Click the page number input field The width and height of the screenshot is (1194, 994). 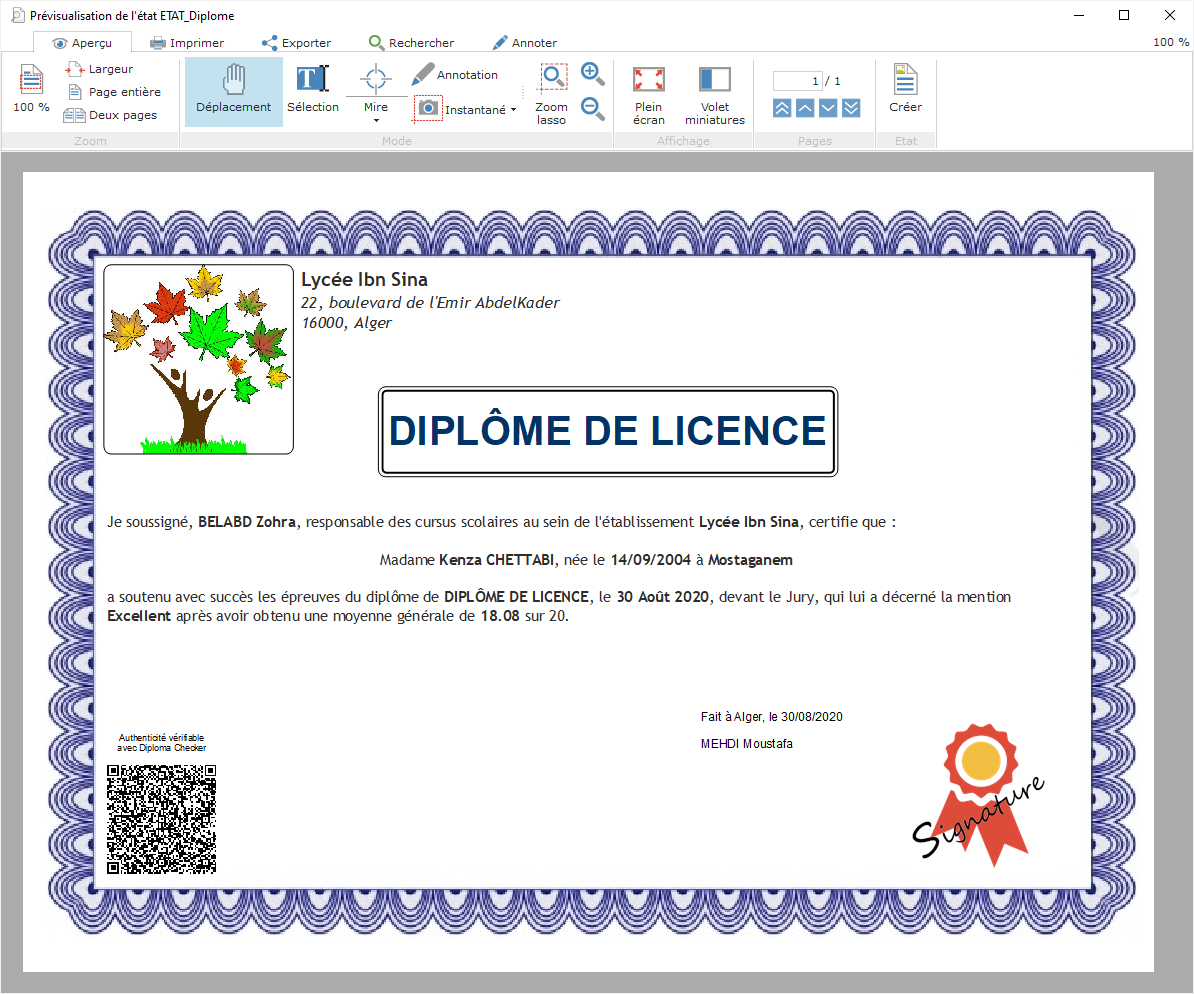(x=797, y=81)
